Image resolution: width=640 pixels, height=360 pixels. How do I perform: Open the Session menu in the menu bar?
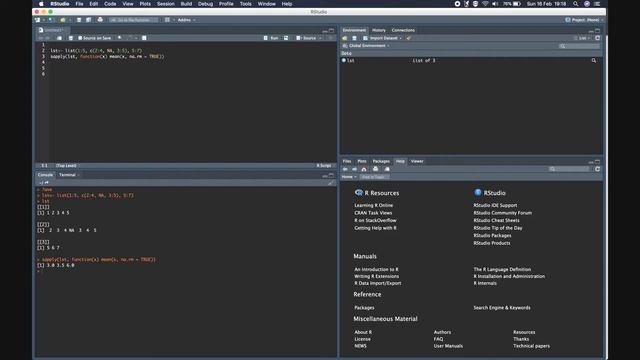(166, 4)
